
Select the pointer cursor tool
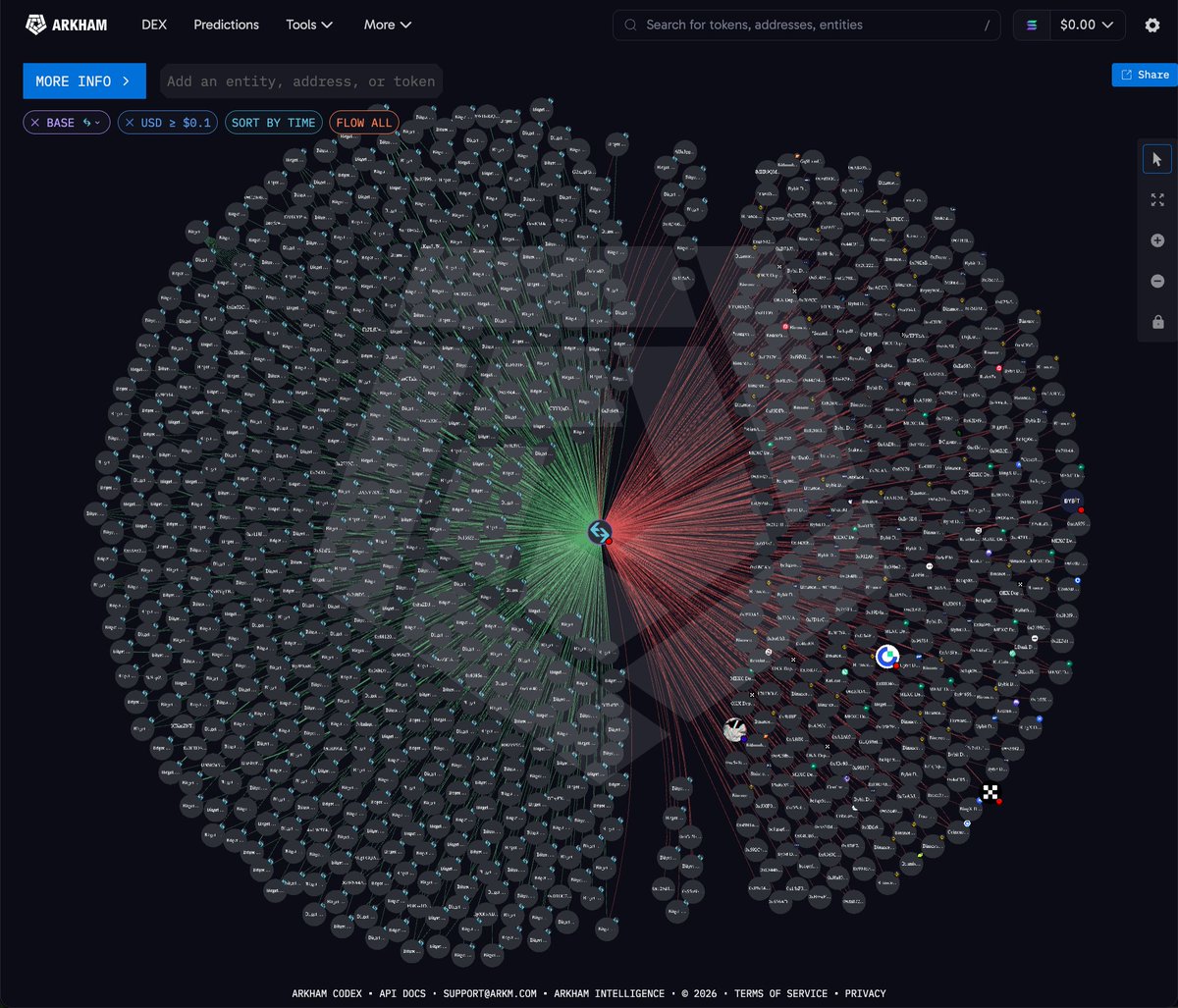1157,159
